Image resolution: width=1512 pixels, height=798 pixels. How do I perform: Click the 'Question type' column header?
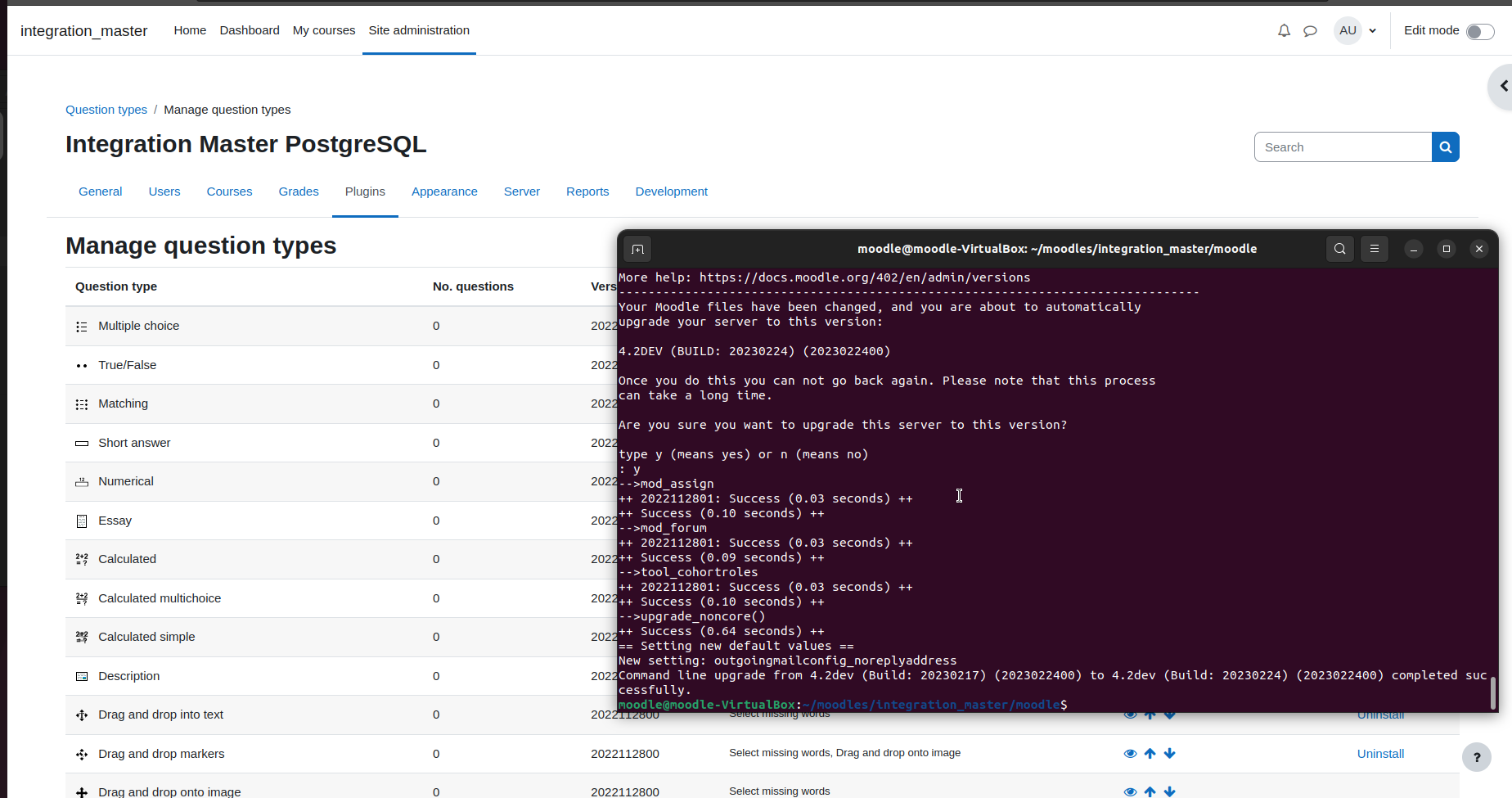116,286
